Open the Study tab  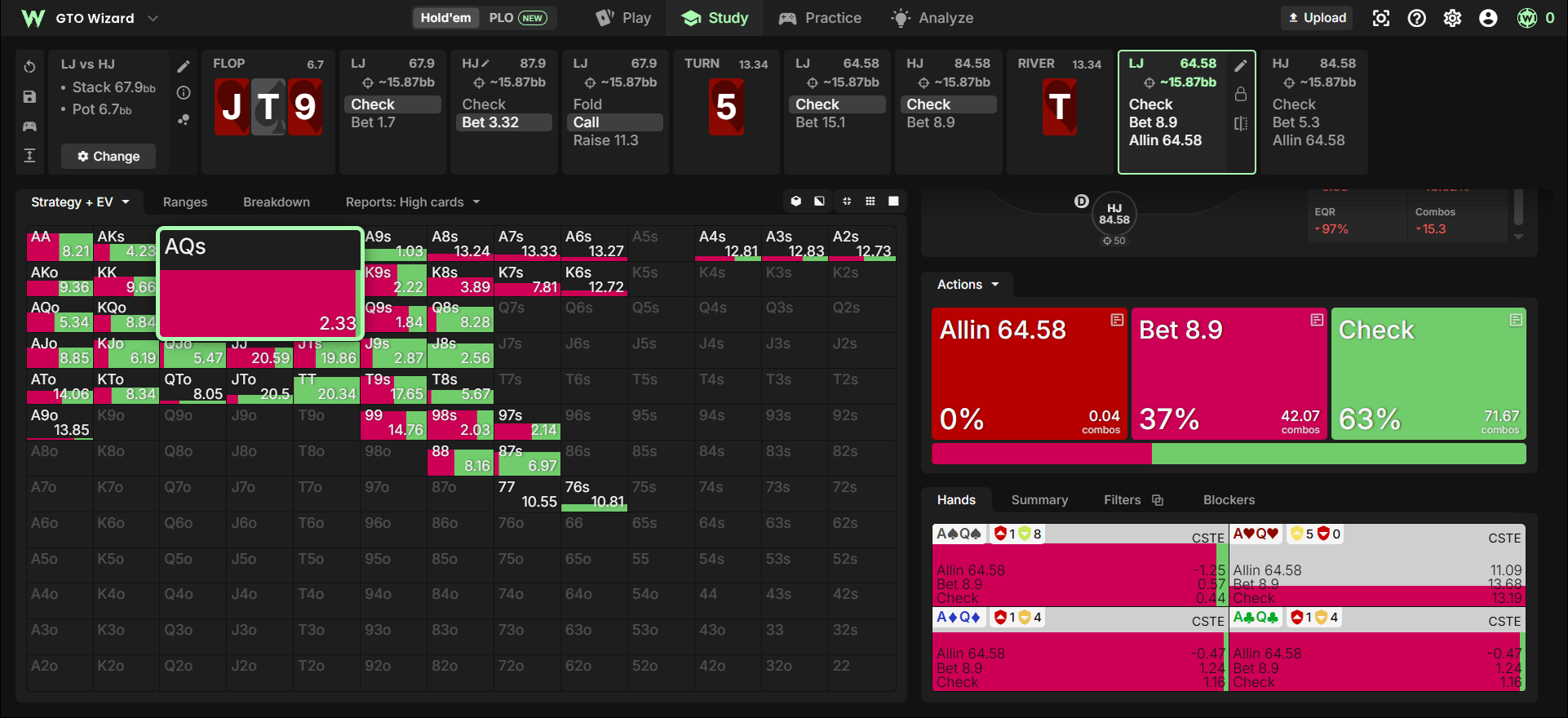[x=715, y=18]
